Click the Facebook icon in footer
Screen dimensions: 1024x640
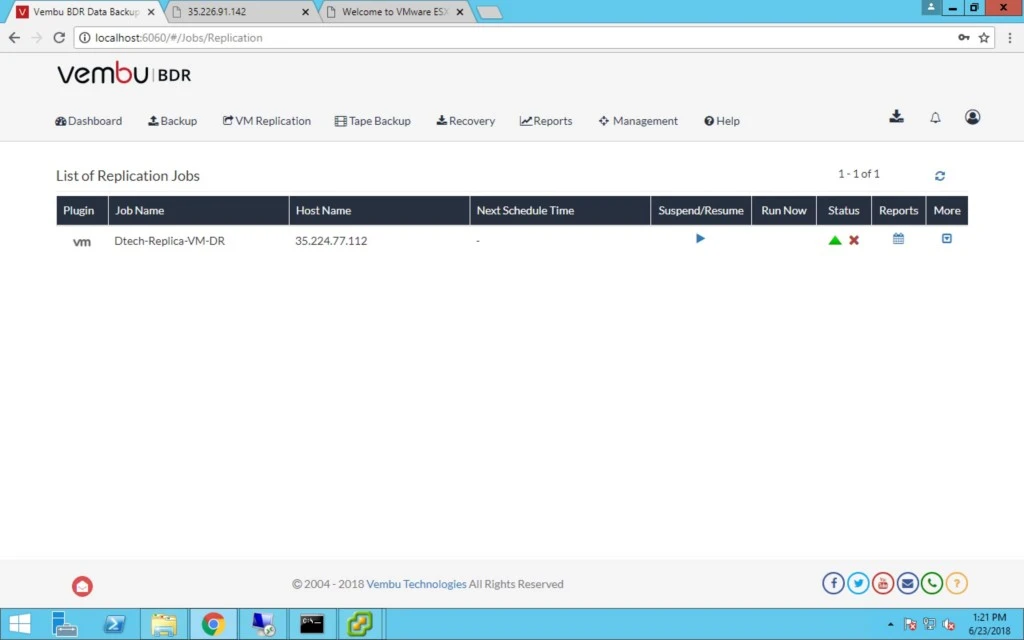point(833,583)
